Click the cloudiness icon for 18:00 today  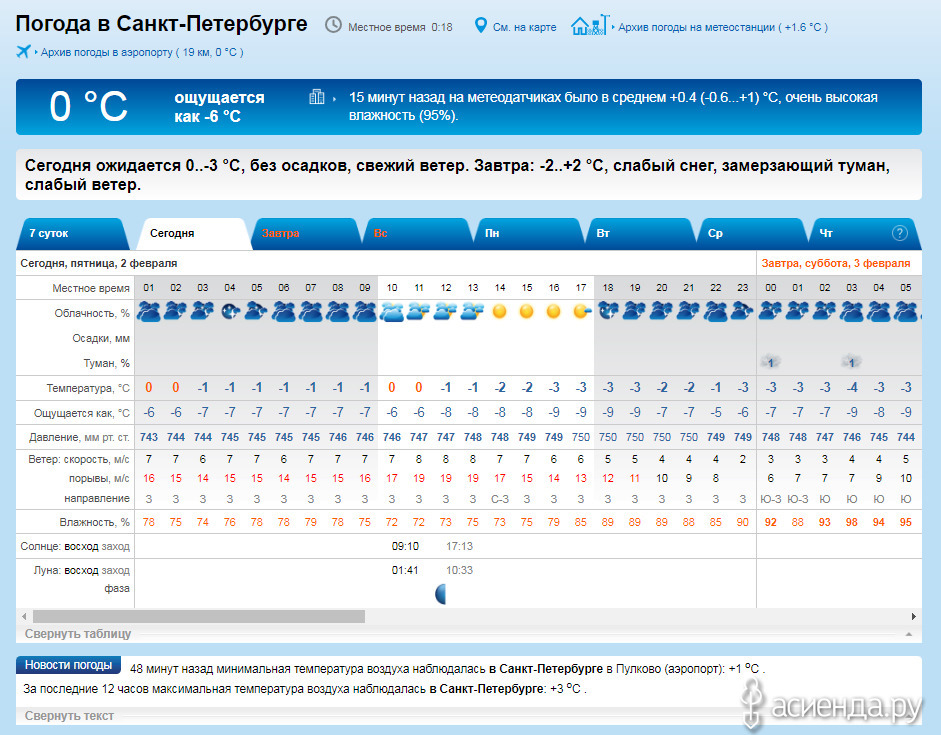(608, 312)
